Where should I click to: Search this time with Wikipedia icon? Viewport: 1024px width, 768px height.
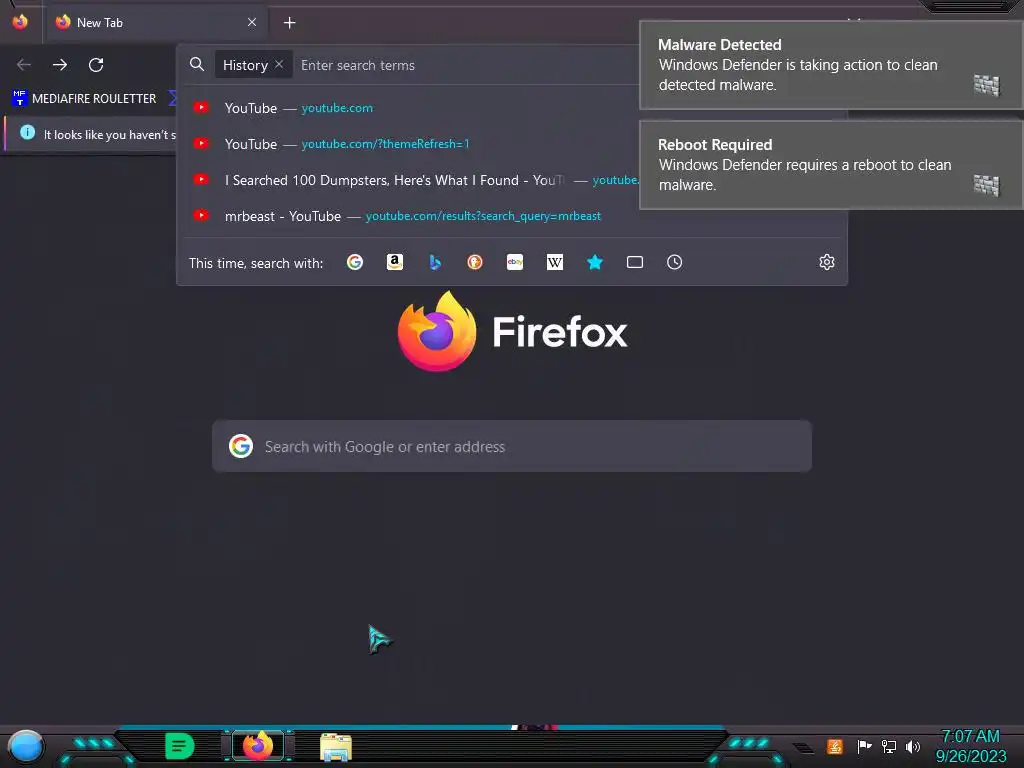pos(554,263)
